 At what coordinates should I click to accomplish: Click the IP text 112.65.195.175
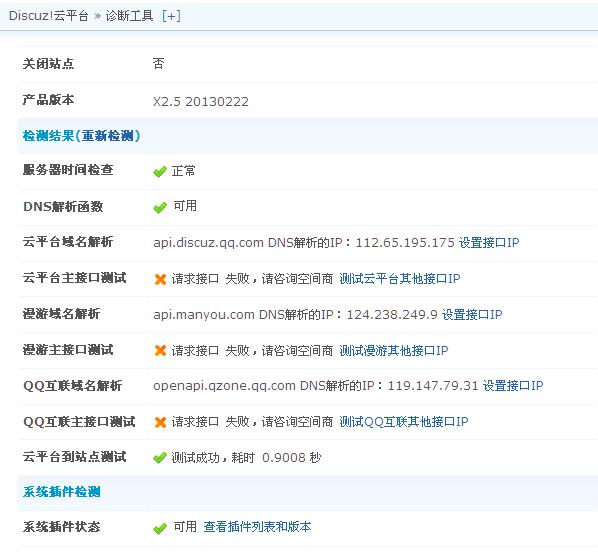click(x=405, y=243)
